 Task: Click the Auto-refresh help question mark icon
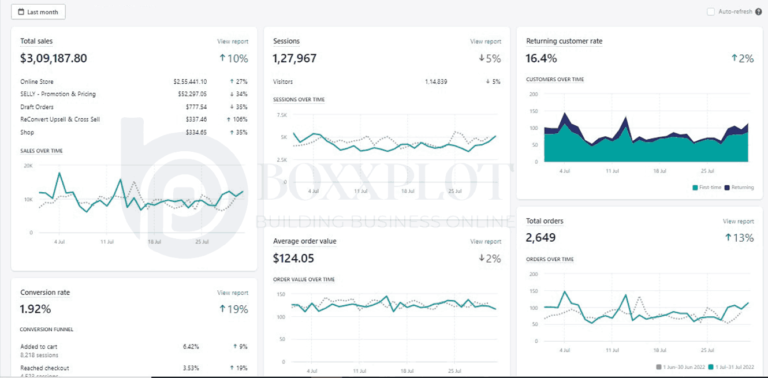(x=758, y=12)
